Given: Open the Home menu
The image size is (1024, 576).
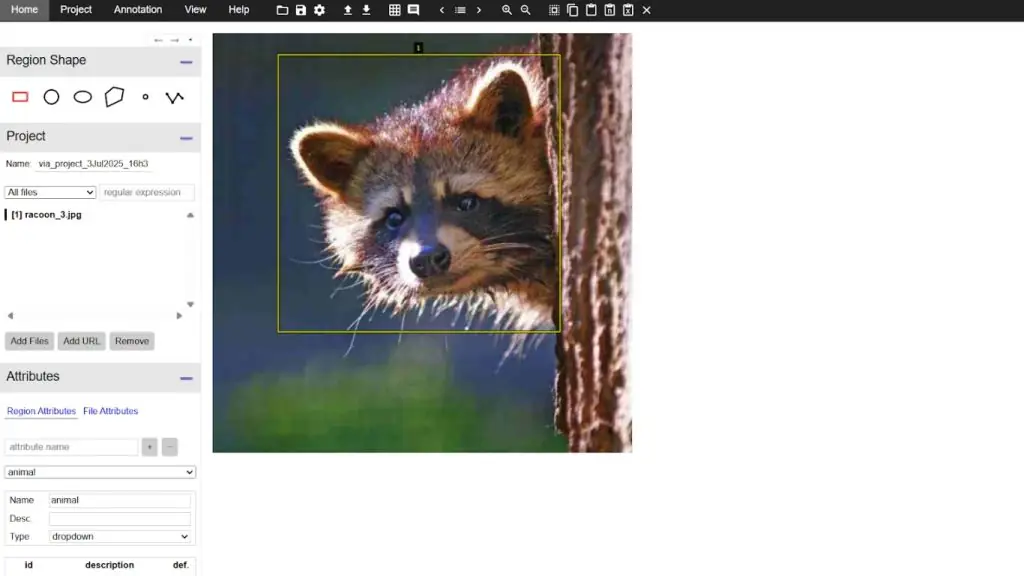Looking at the screenshot, I should click(24, 10).
